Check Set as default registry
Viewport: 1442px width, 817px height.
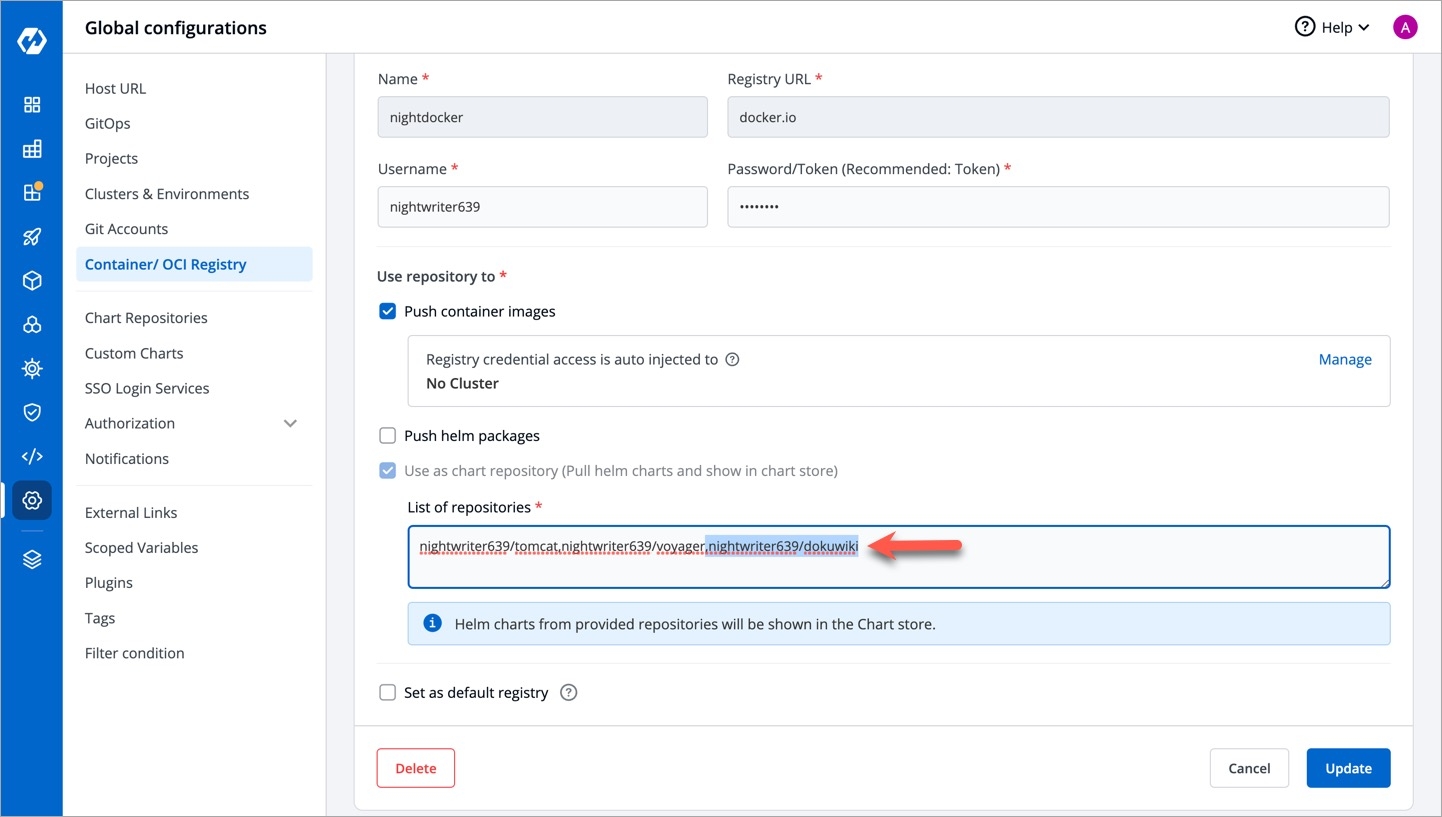pyautogui.click(x=388, y=693)
